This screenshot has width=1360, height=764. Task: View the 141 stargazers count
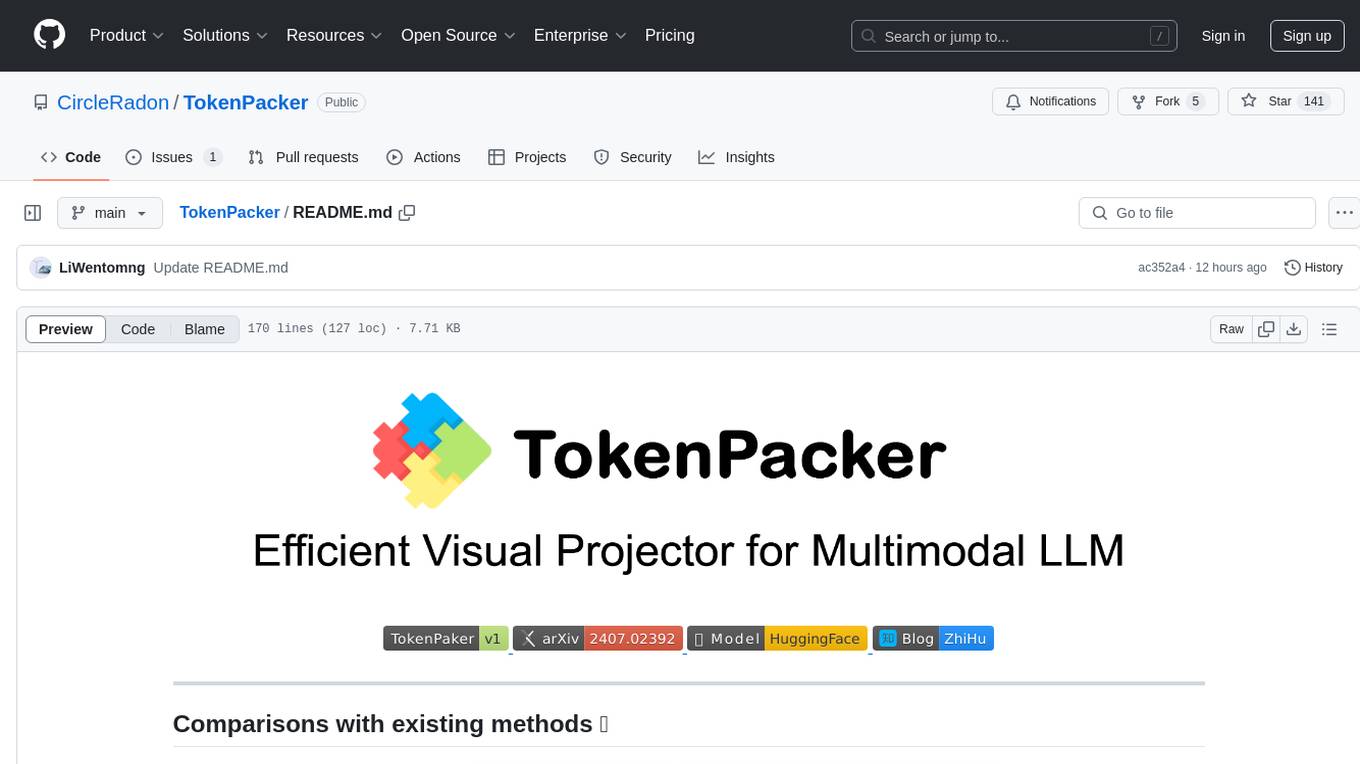coord(1314,101)
